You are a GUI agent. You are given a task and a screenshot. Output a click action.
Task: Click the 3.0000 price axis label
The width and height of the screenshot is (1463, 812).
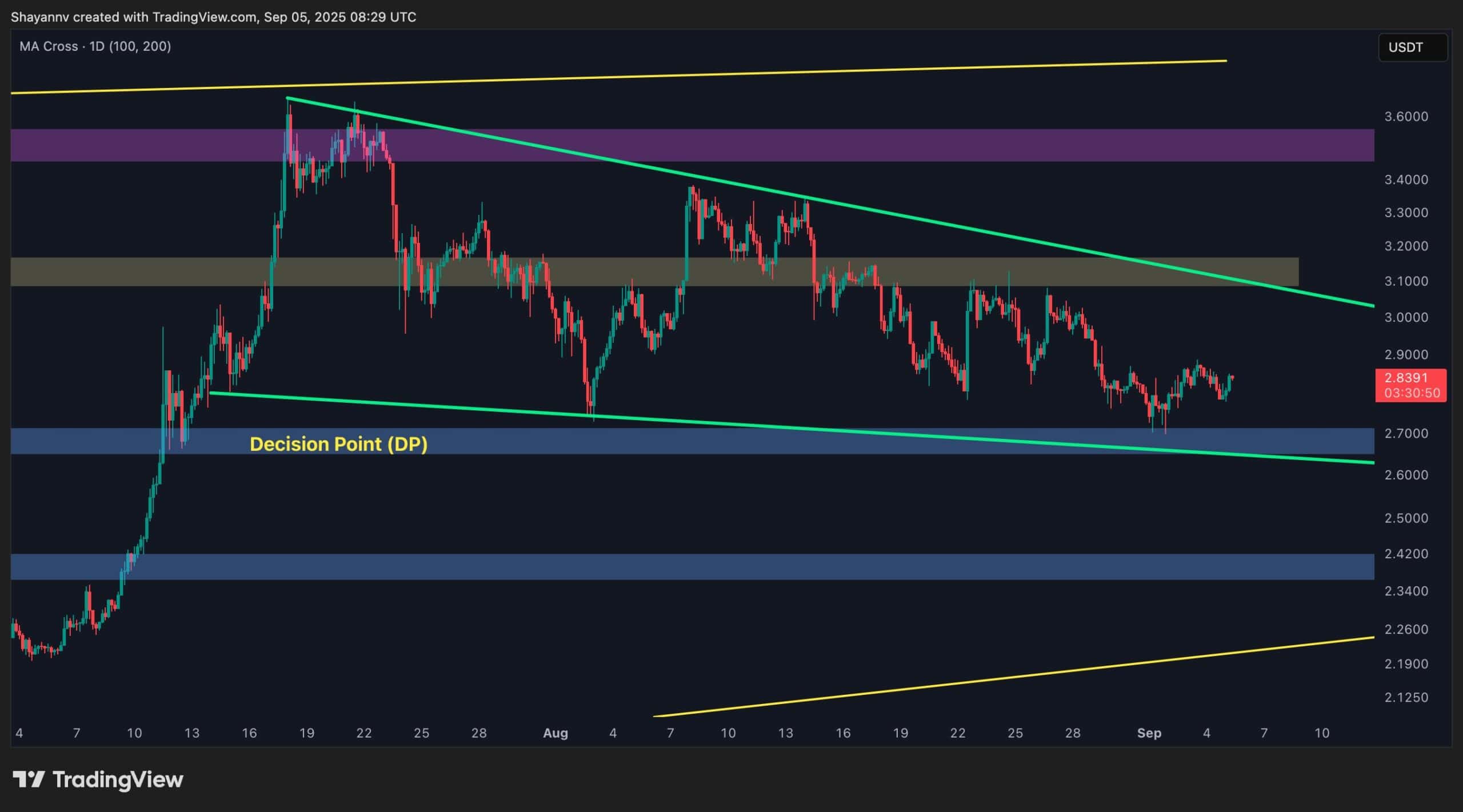point(1406,317)
